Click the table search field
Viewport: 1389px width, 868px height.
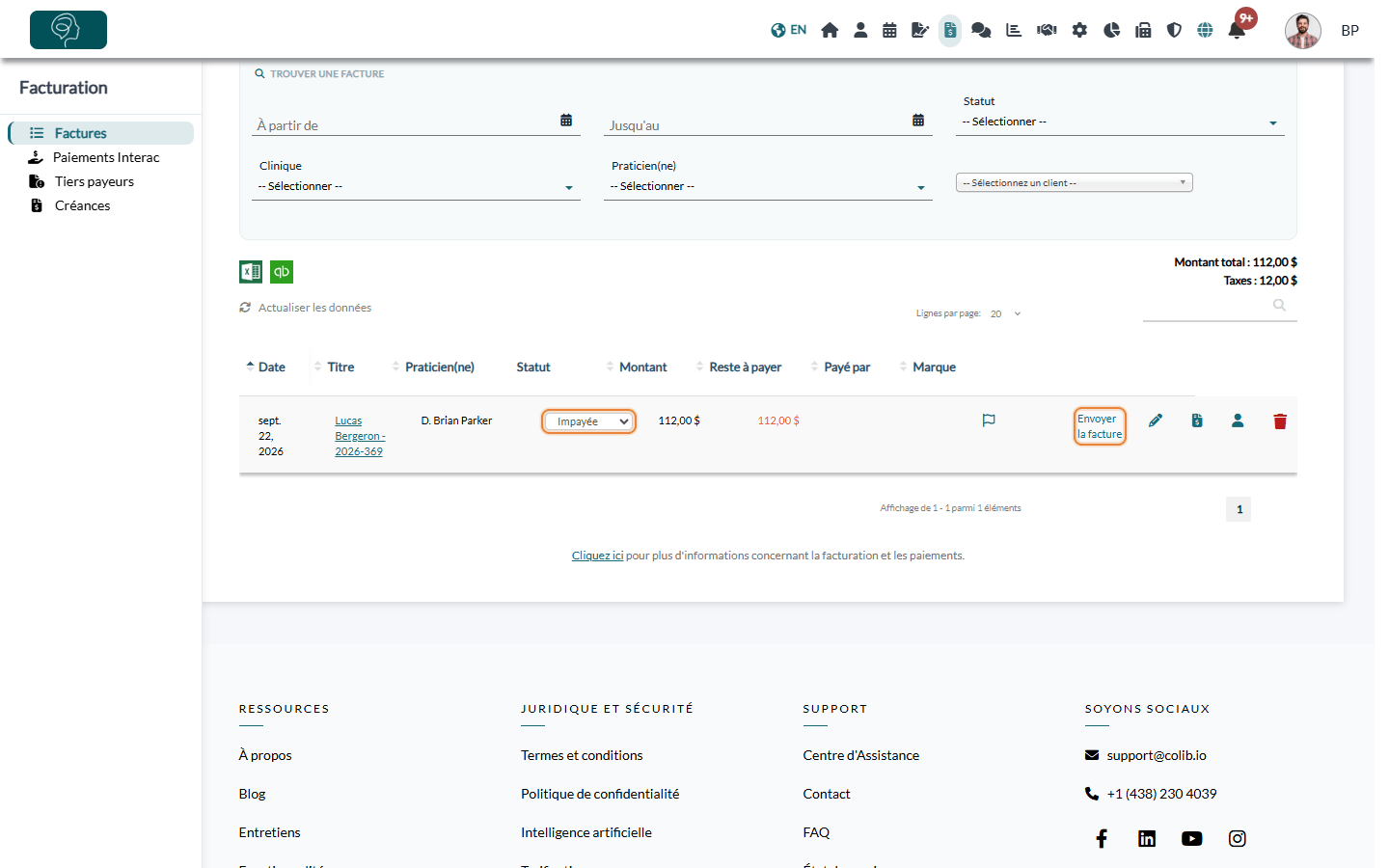(x=1219, y=306)
